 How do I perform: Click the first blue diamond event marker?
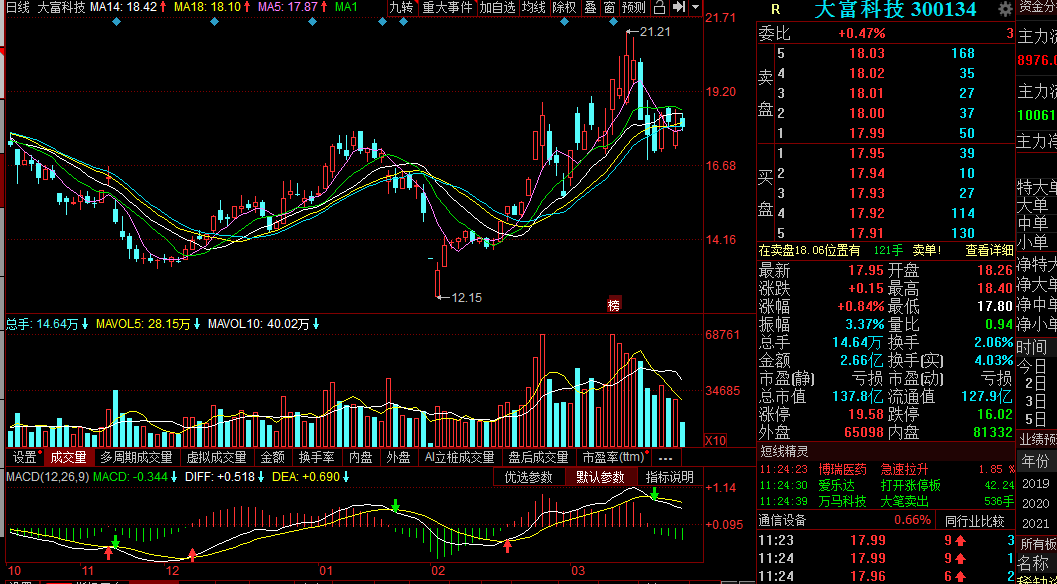[x=117, y=22]
